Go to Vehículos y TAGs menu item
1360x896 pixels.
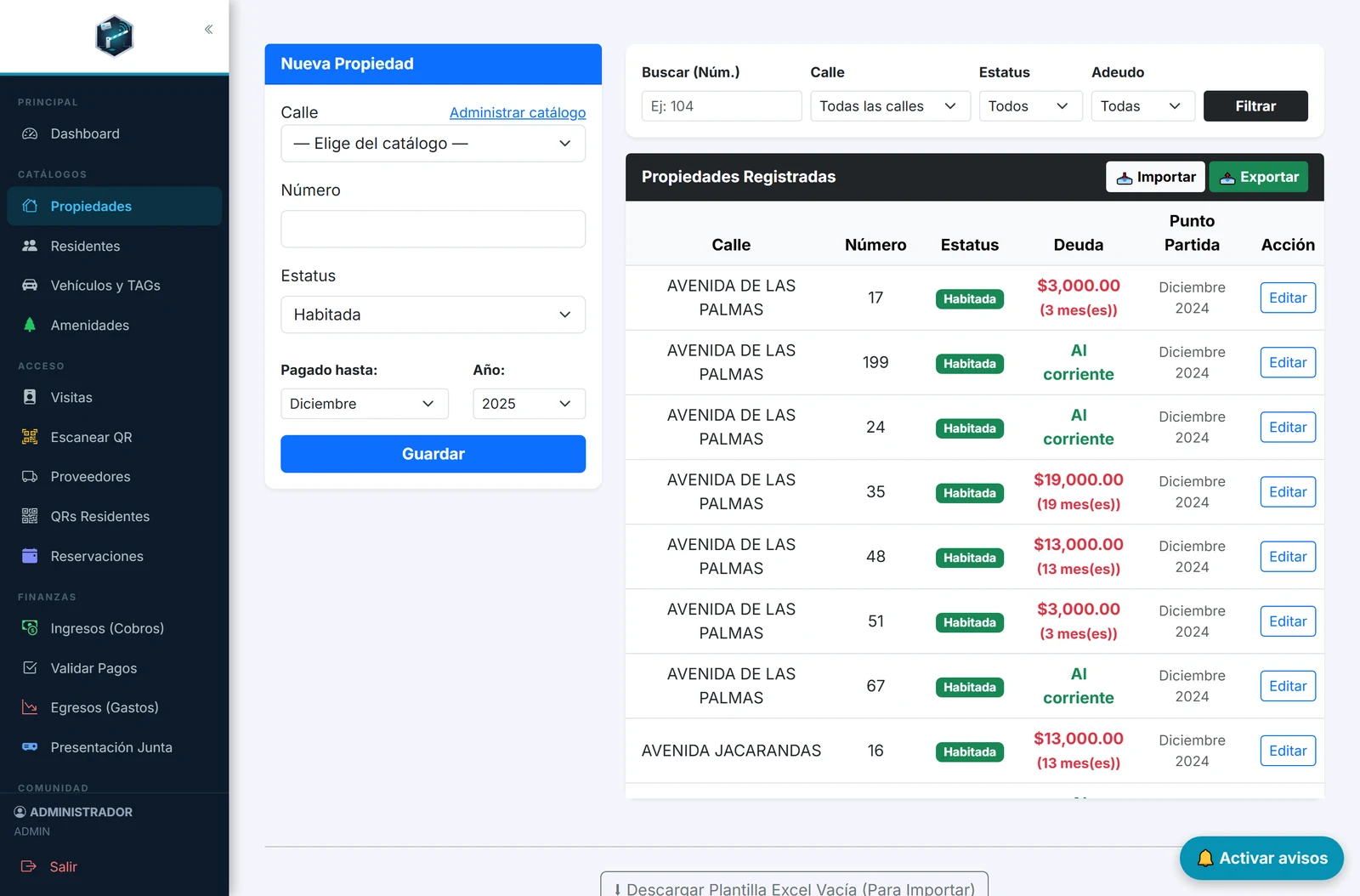click(115, 285)
